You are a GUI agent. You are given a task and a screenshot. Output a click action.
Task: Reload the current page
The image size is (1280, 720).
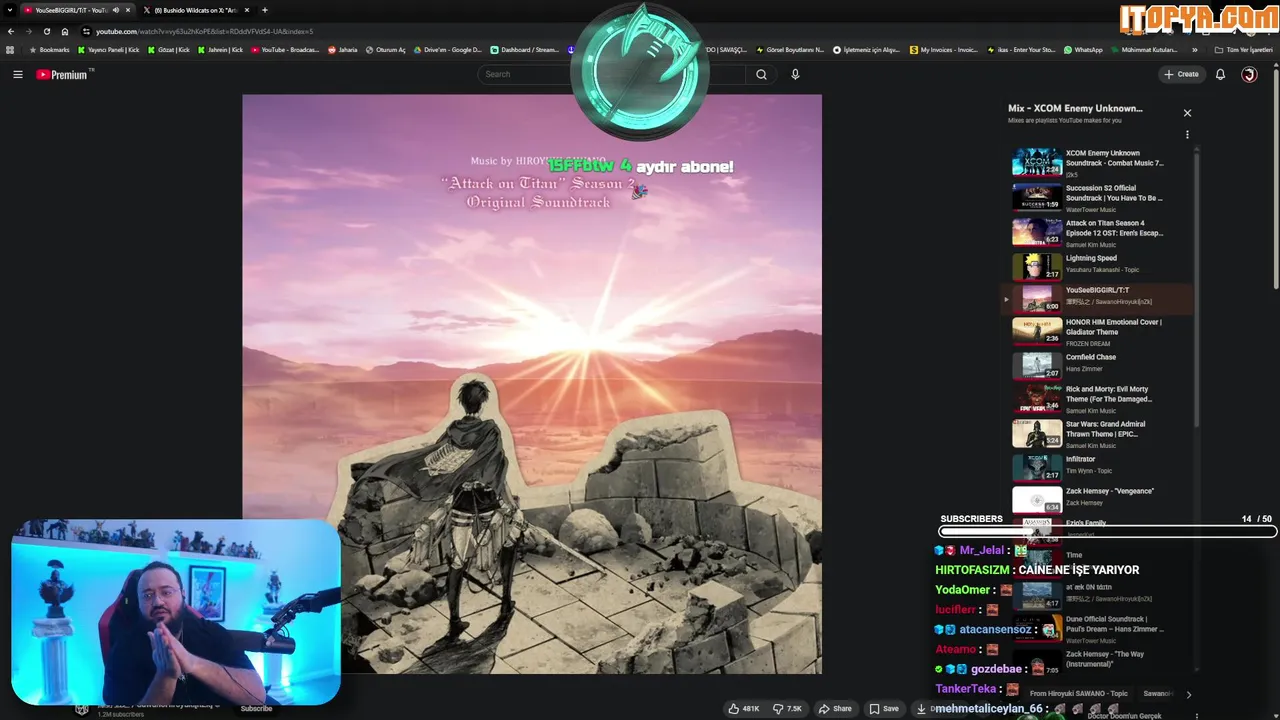coord(46,31)
